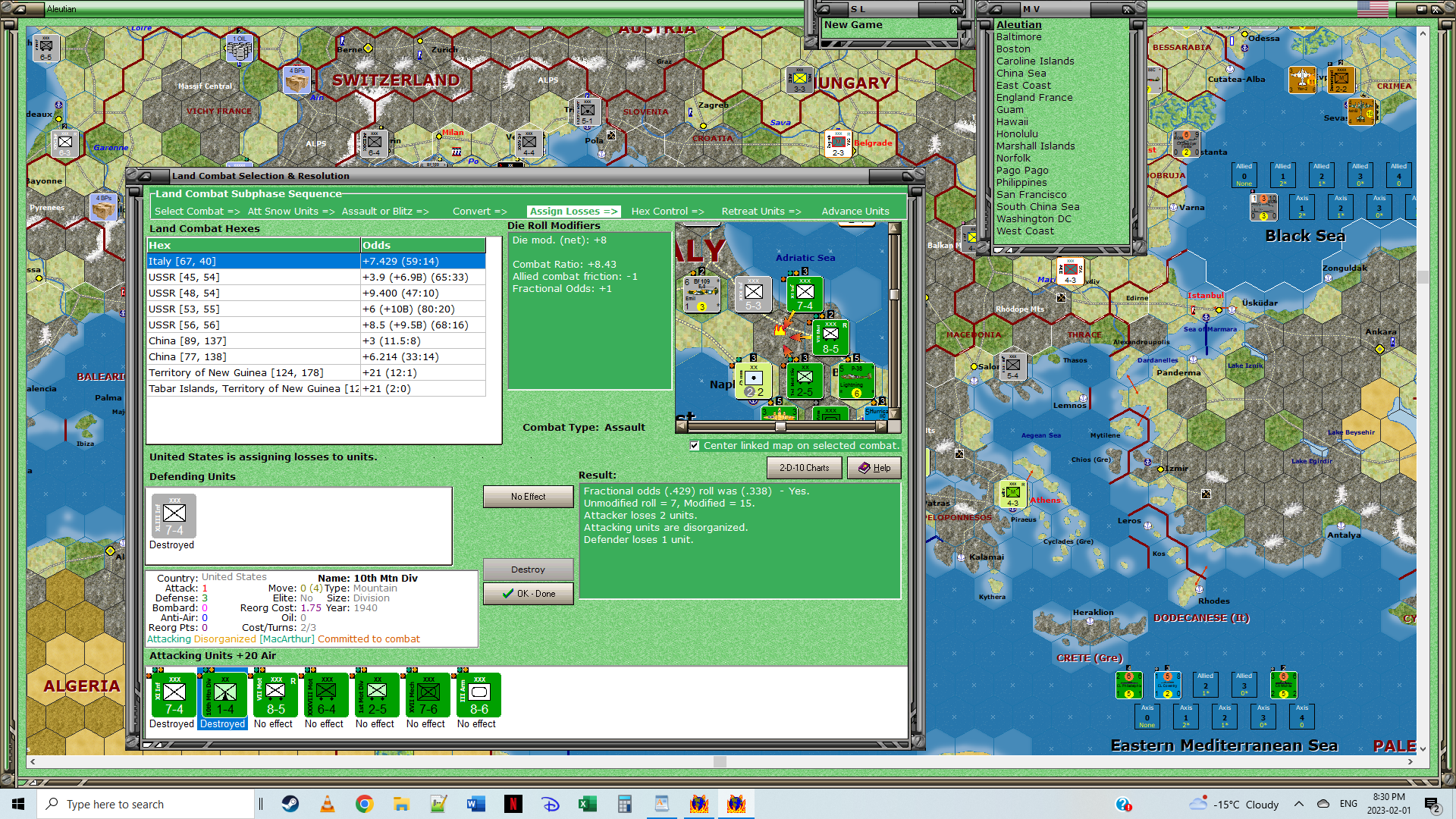Click the Belgrade 2-3 unit on map

click(838, 144)
